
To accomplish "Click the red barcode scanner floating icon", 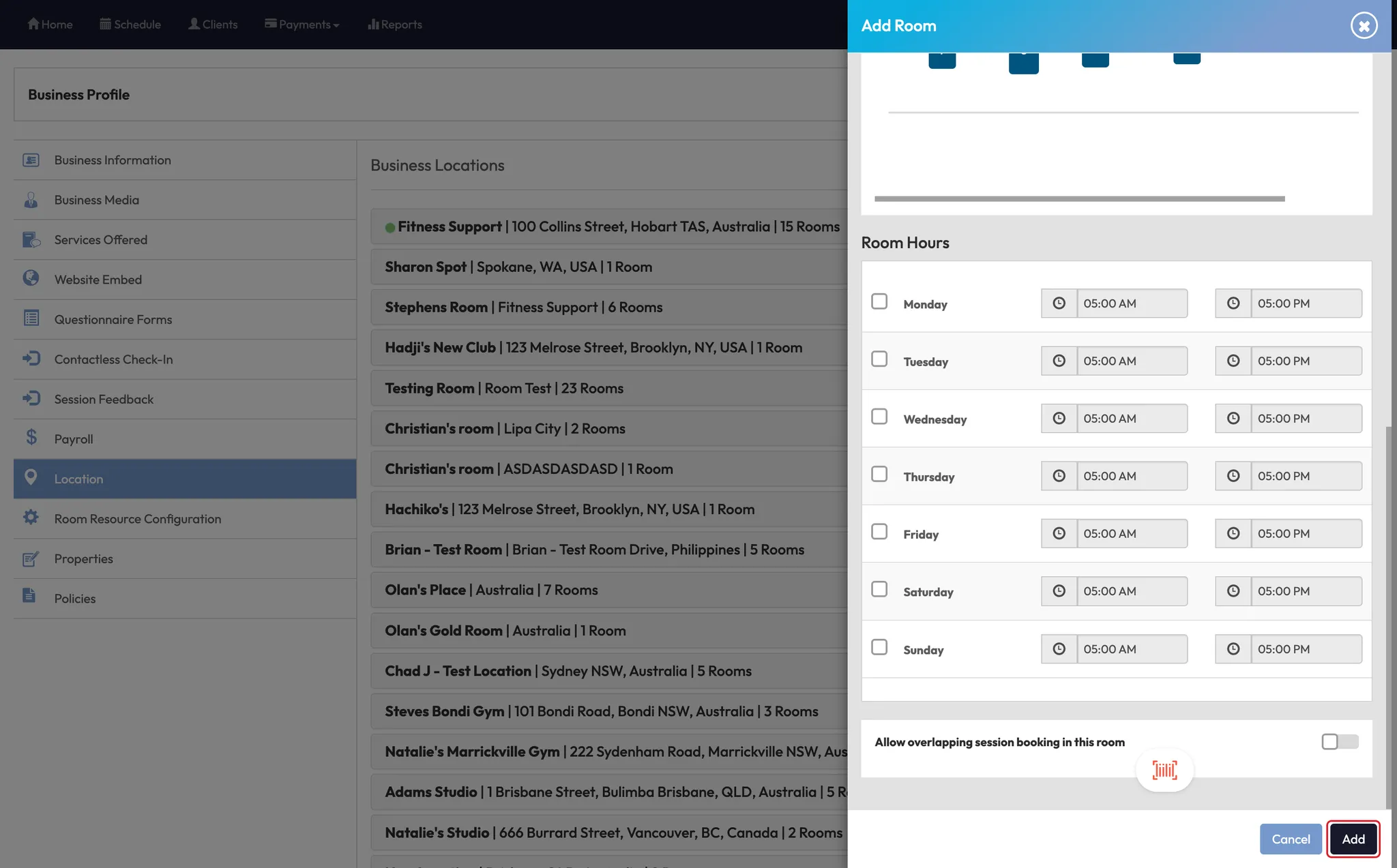I will point(1164,770).
